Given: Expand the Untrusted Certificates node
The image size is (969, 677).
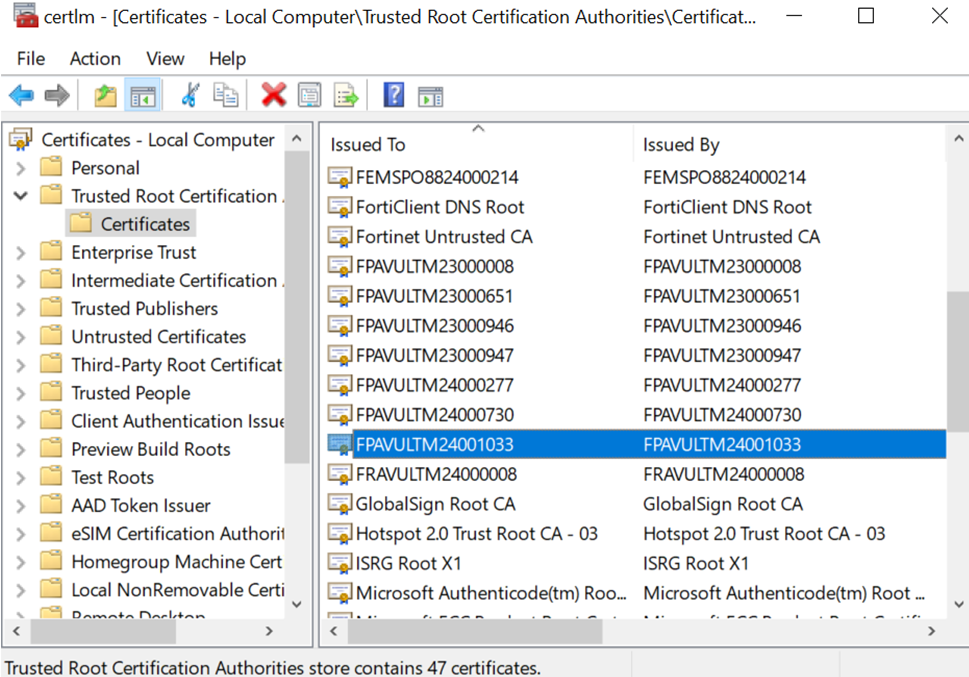Looking at the screenshot, I should (x=20, y=337).
